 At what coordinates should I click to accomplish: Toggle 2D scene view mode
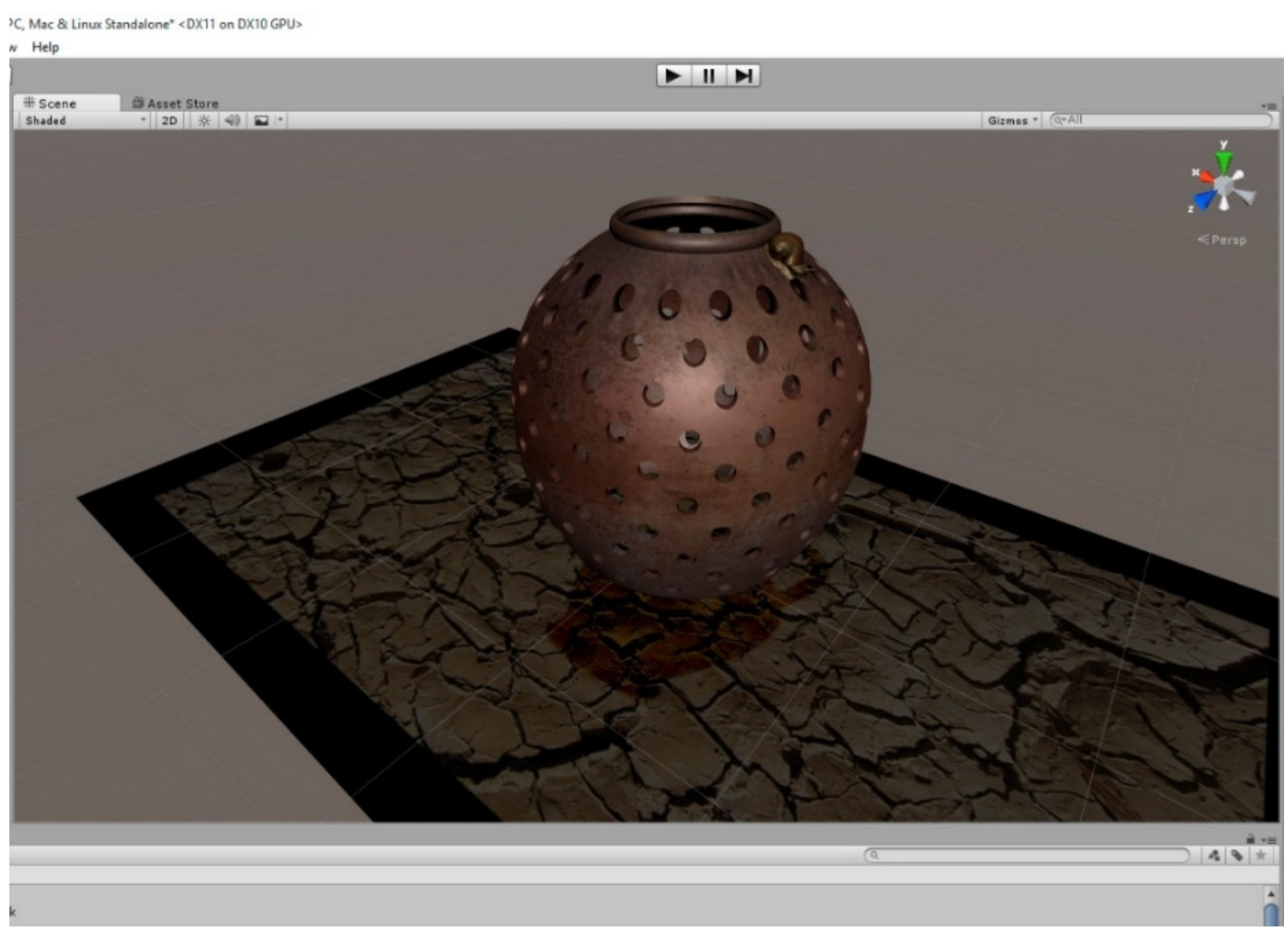pos(169,121)
